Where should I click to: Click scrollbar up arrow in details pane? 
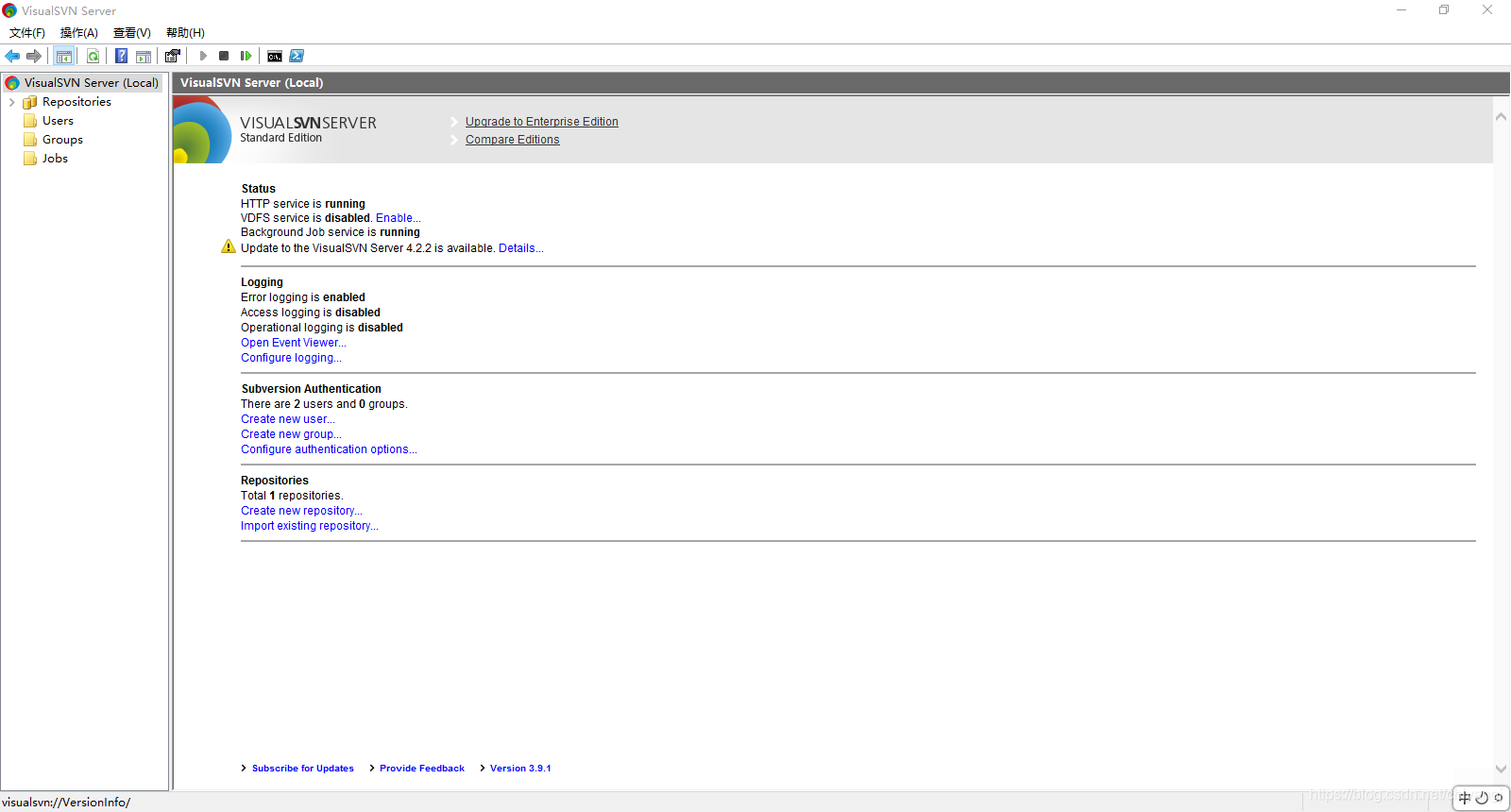pos(1501,117)
